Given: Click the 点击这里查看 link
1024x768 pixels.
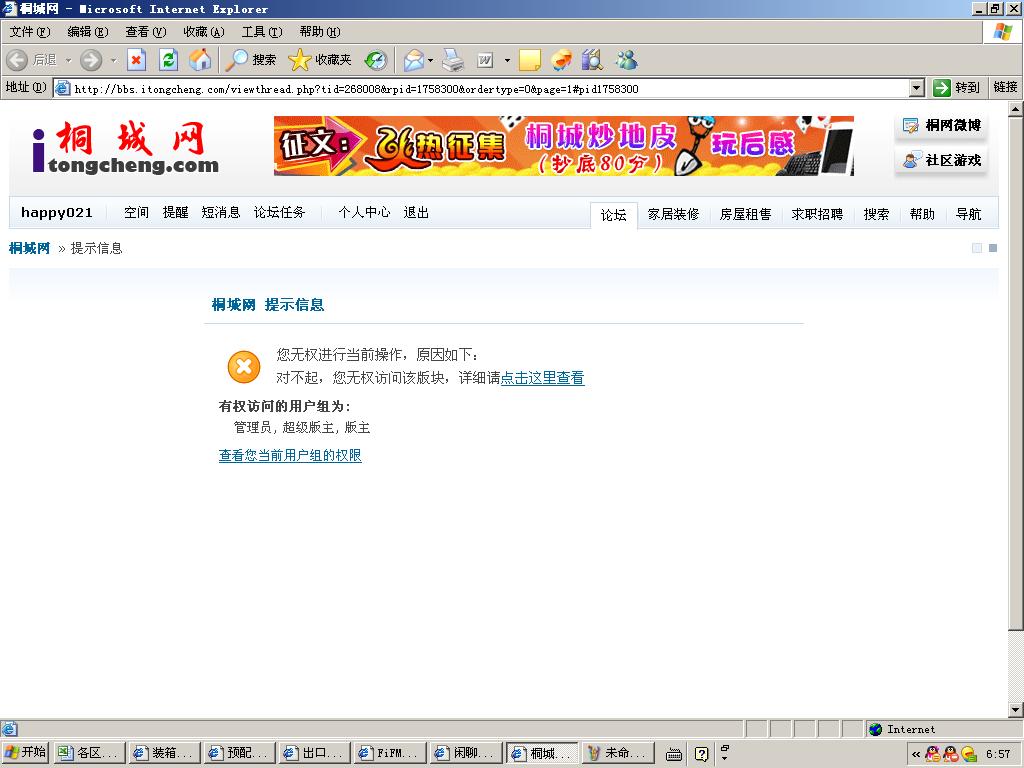Looking at the screenshot, I should coord(542,378).
